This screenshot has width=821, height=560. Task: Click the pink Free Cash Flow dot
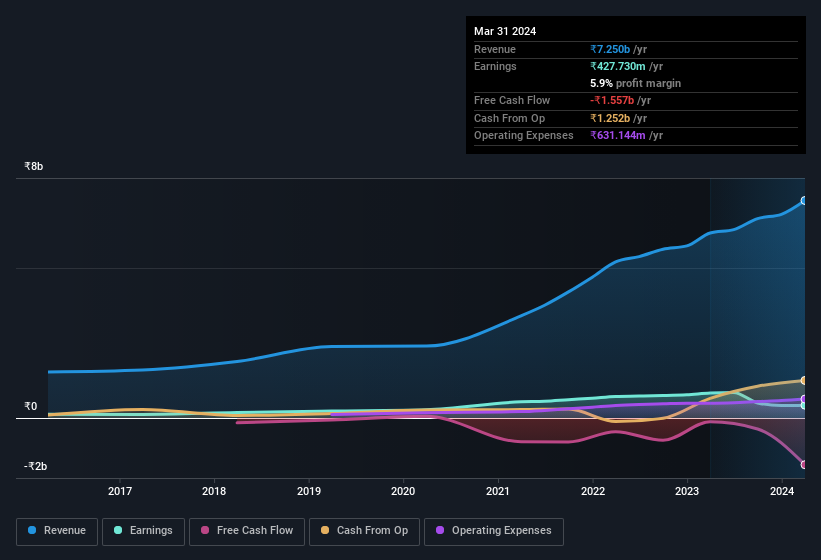pos(205,531)
